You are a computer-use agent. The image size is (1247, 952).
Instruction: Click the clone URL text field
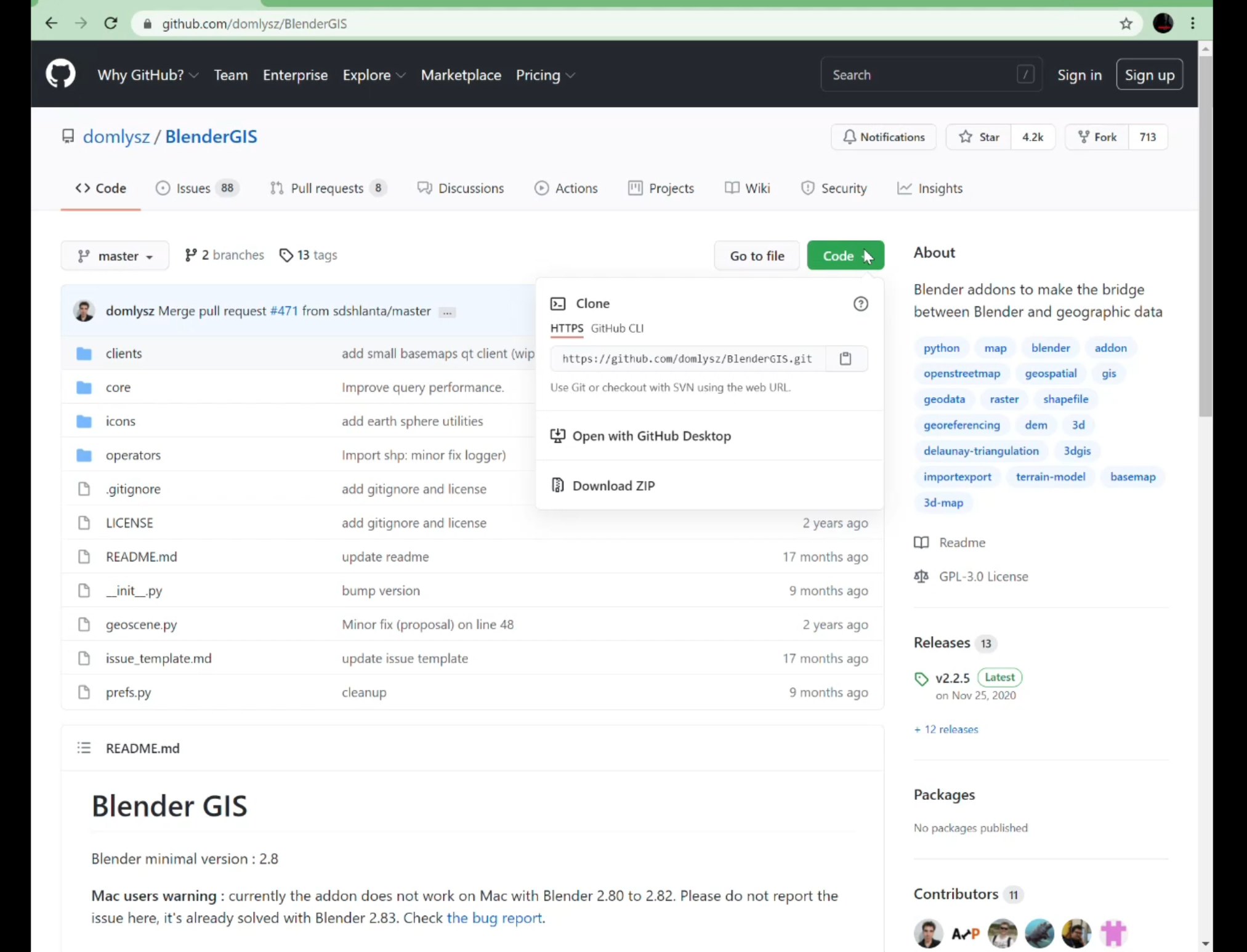687,358
